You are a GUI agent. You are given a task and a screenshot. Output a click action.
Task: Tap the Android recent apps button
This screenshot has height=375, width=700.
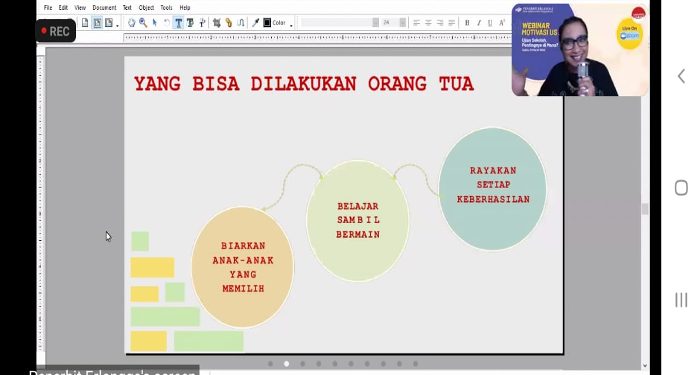pyautogui.click(x=681, y=300)
